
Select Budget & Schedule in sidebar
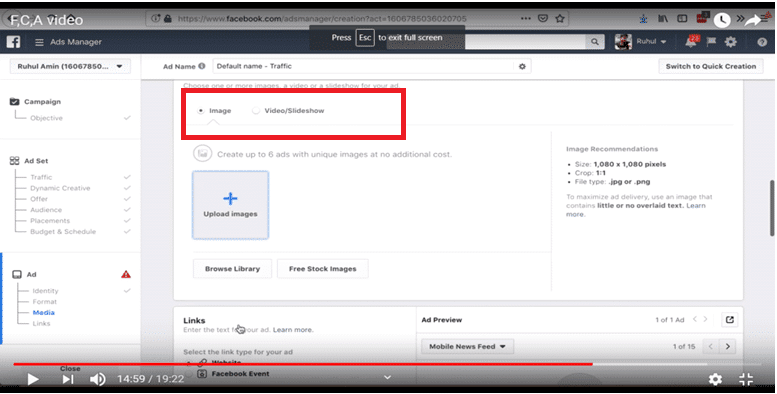click(x=63, y=231)
